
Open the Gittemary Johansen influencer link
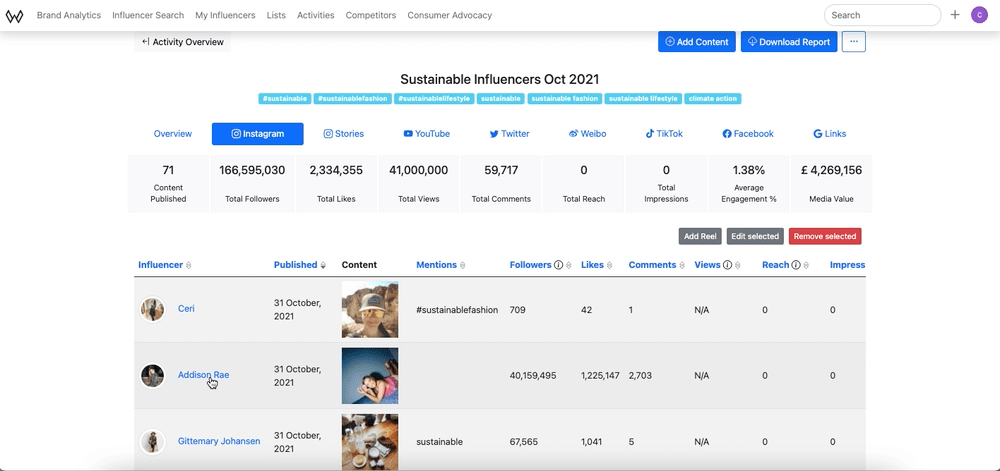coord(219,441)
